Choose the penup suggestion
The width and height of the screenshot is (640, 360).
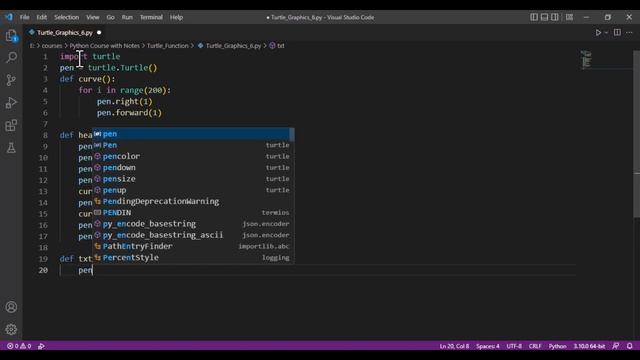tap(191, 190)
